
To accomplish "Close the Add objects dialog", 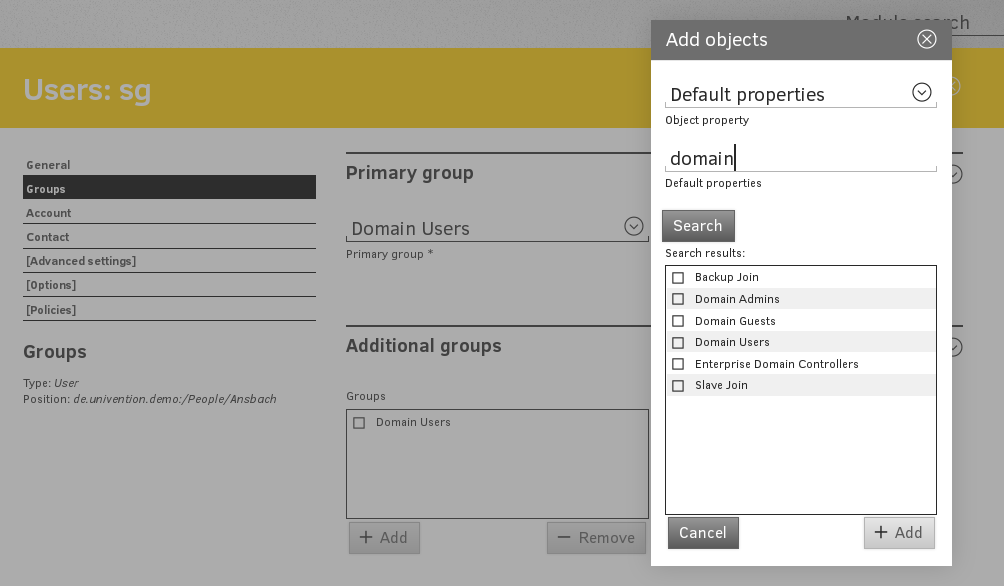I will pyautogui.click(x=926, y=39).
